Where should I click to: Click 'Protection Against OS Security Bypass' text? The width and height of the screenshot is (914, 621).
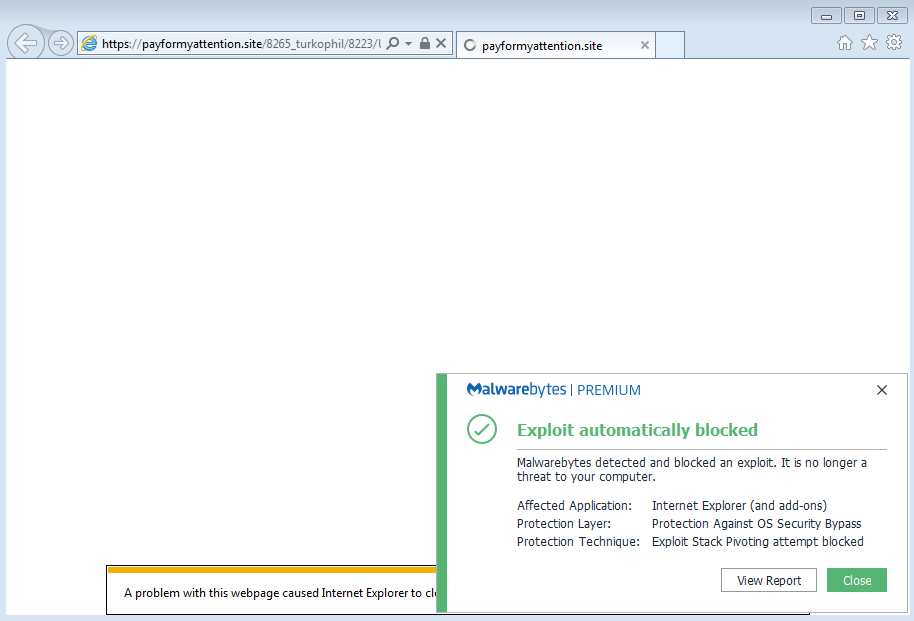757,524
